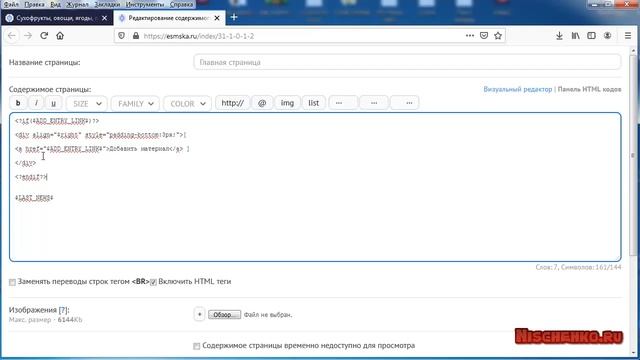Close the 'Сухофрукты, овощи' tab
Screen dimensions: 640x360
point(104,18)
